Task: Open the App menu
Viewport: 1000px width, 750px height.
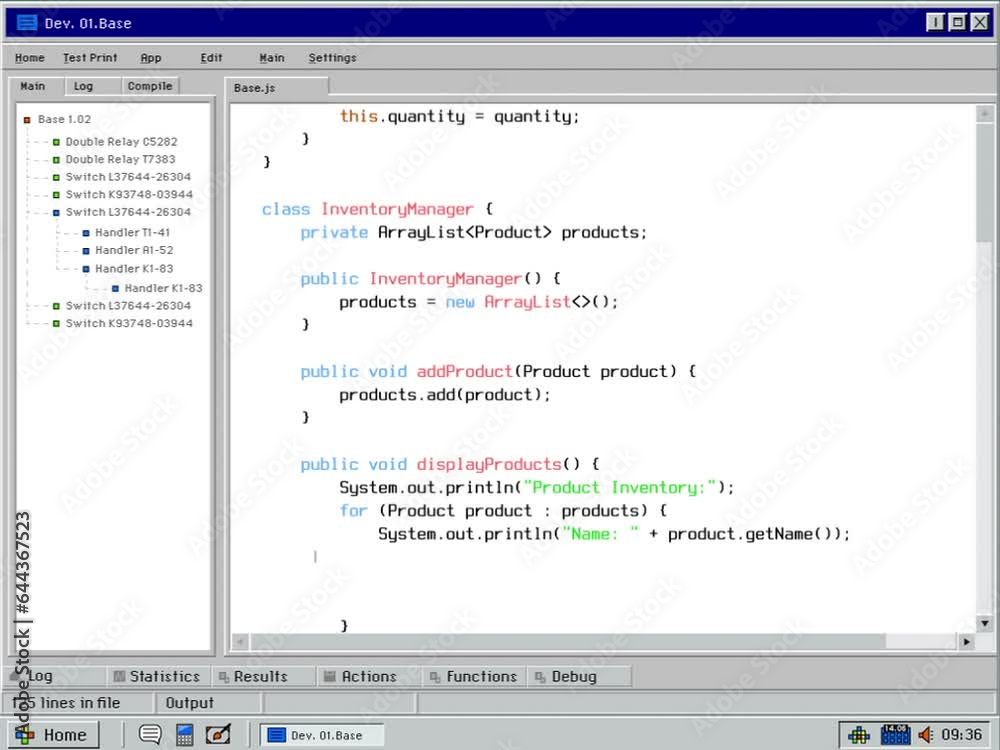Action: [151, 58]
